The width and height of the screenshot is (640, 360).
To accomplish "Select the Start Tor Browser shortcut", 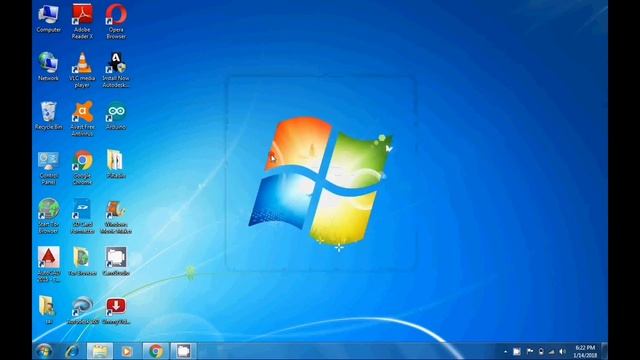I will point(49,216).
